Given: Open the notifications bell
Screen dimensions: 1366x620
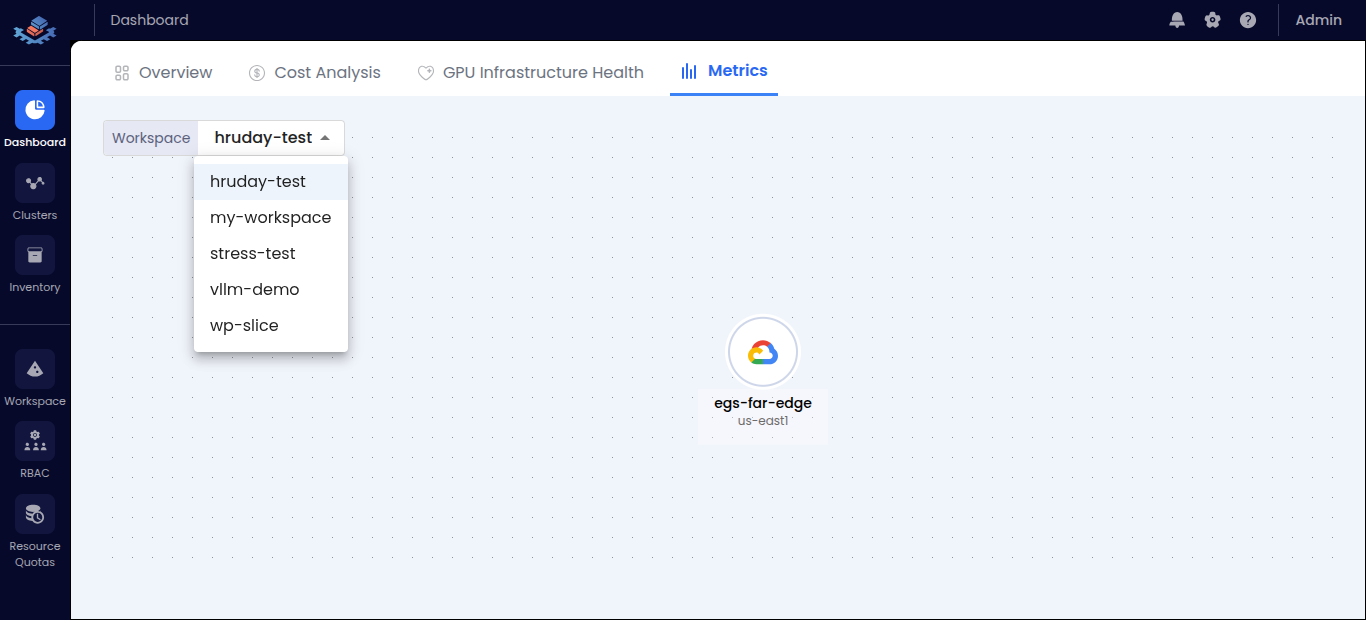Looking at the screenshot, I should [x=1177, y=19].
